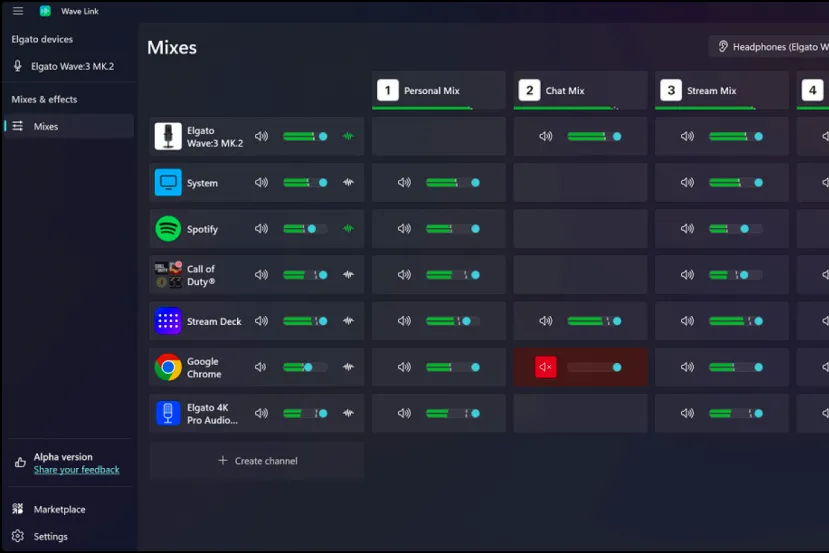
Task: Mute Elgato Wave:3 MK.2 in Stream Mix
Action: tap(687, 136)
